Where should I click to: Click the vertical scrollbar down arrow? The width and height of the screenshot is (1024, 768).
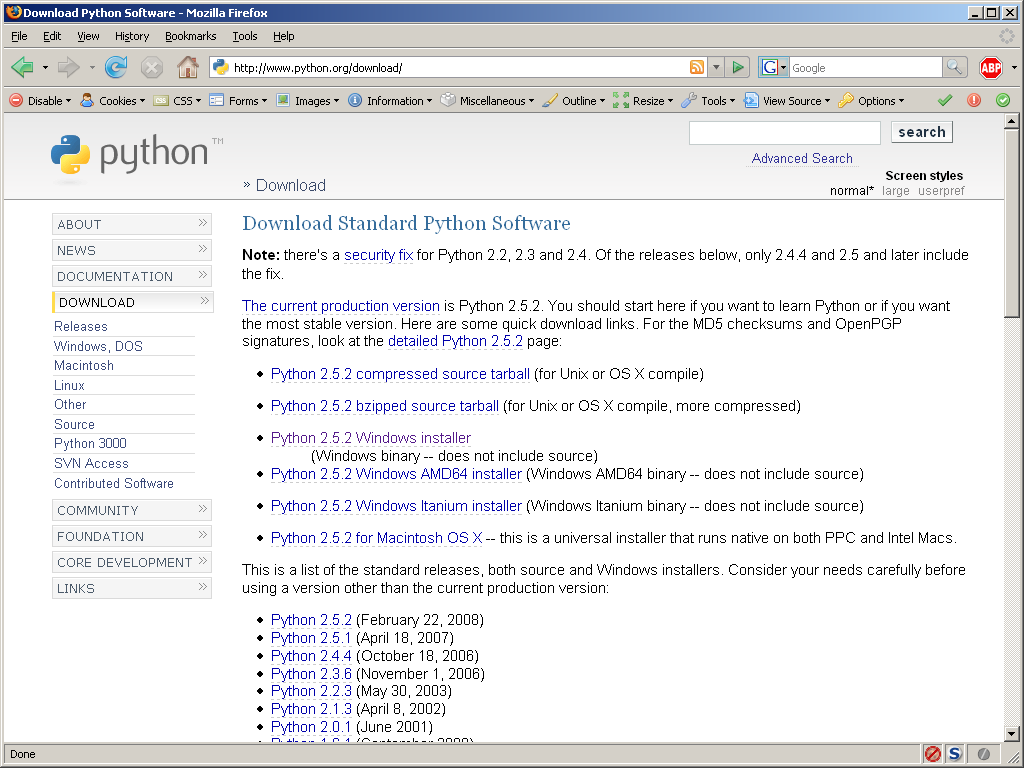coord(1012,733)
